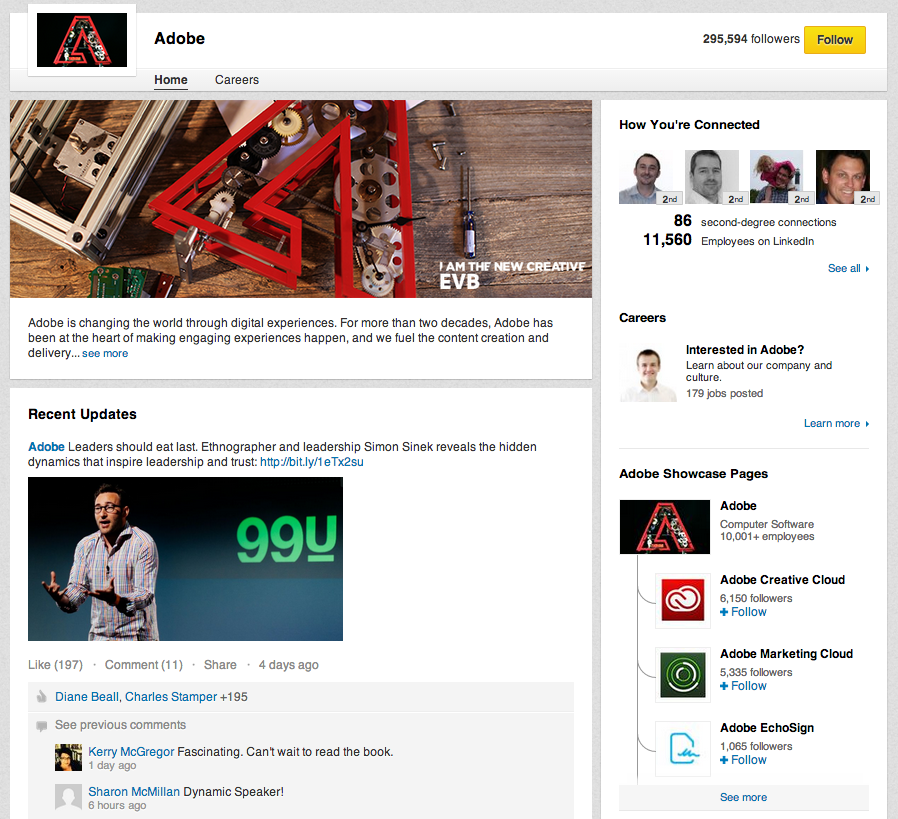Click Learn more under Careers
Screen dimensions: 898x819
point(836,423)
